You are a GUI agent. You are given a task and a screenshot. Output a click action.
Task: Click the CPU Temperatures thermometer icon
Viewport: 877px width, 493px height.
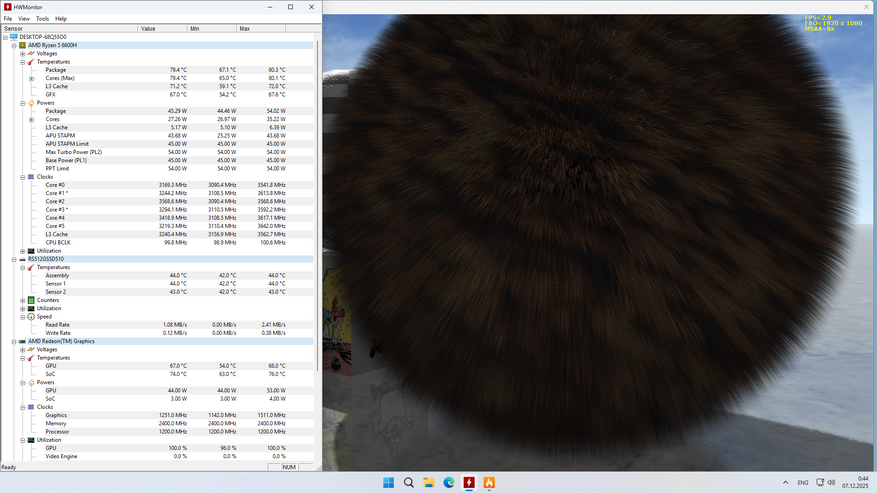(31, 62)
